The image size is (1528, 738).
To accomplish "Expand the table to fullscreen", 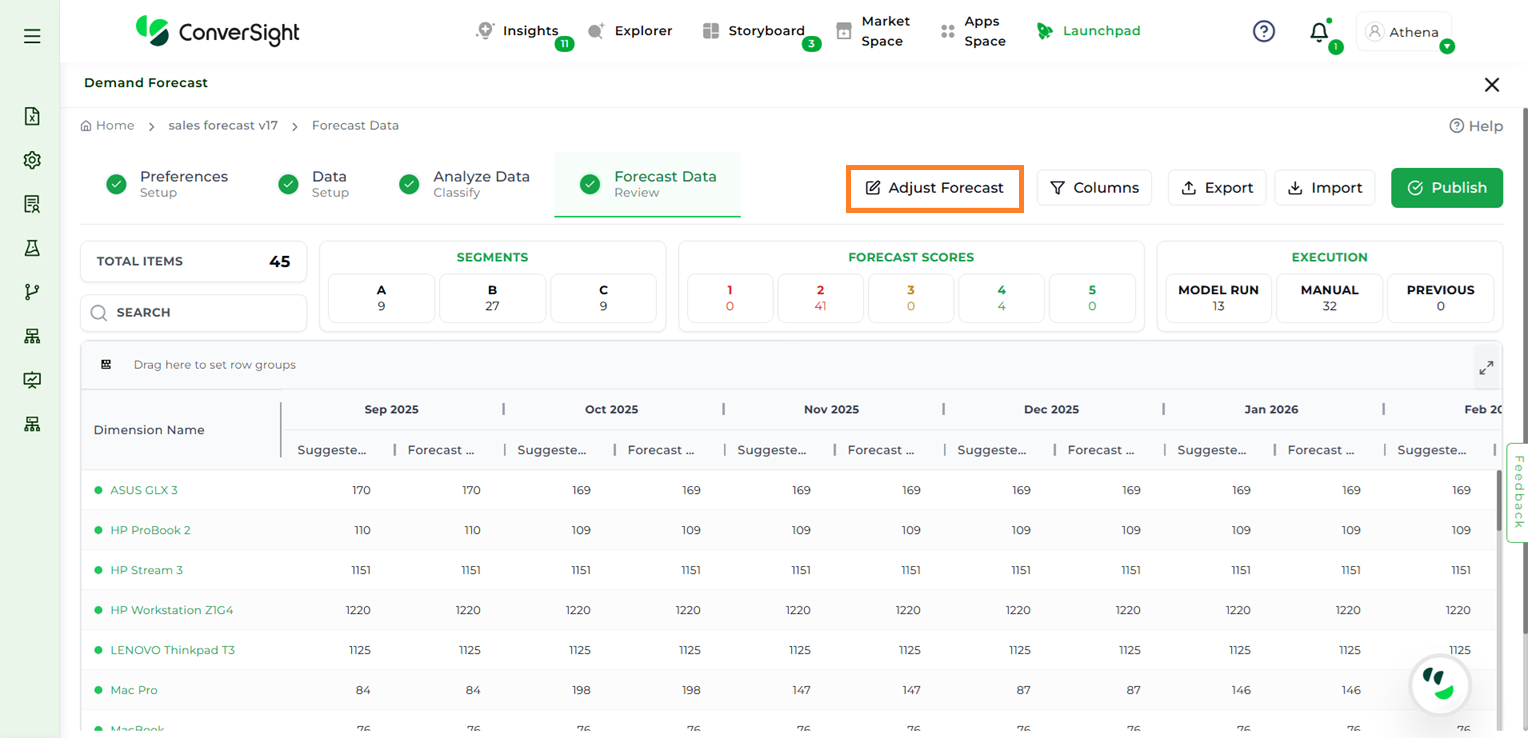I will (1486, 368).
